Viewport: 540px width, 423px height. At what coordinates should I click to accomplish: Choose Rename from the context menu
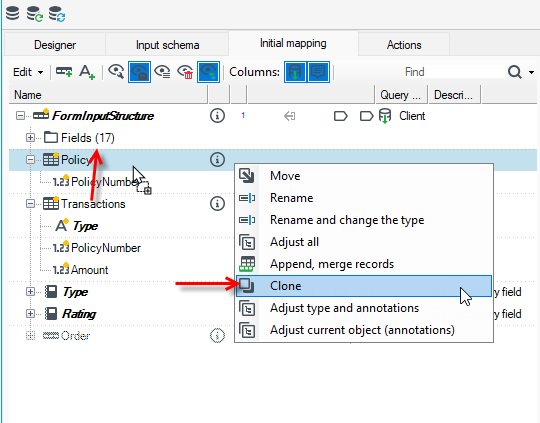(x=364, y=198)
